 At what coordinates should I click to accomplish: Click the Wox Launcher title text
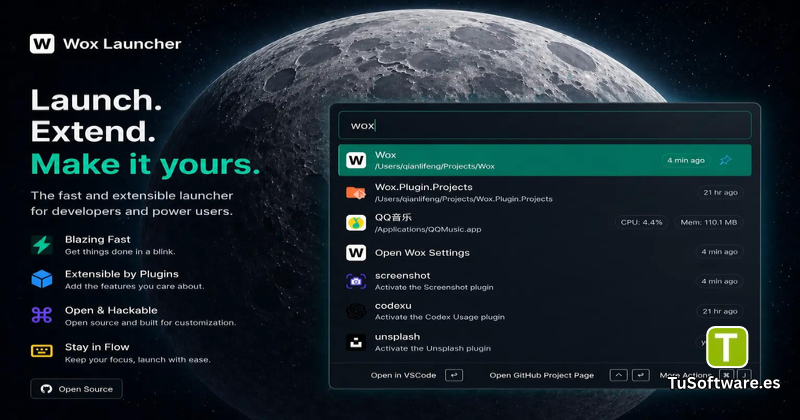point(122,44)
